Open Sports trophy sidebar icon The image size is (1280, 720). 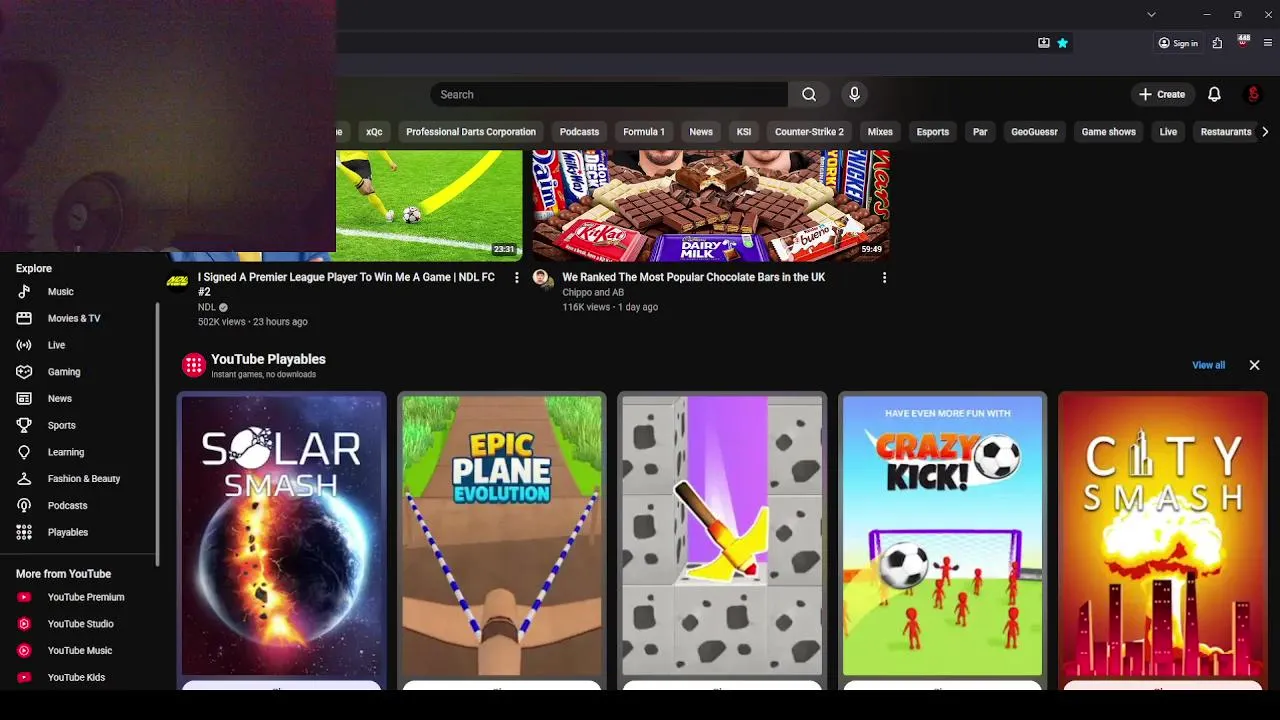point(25,425)
